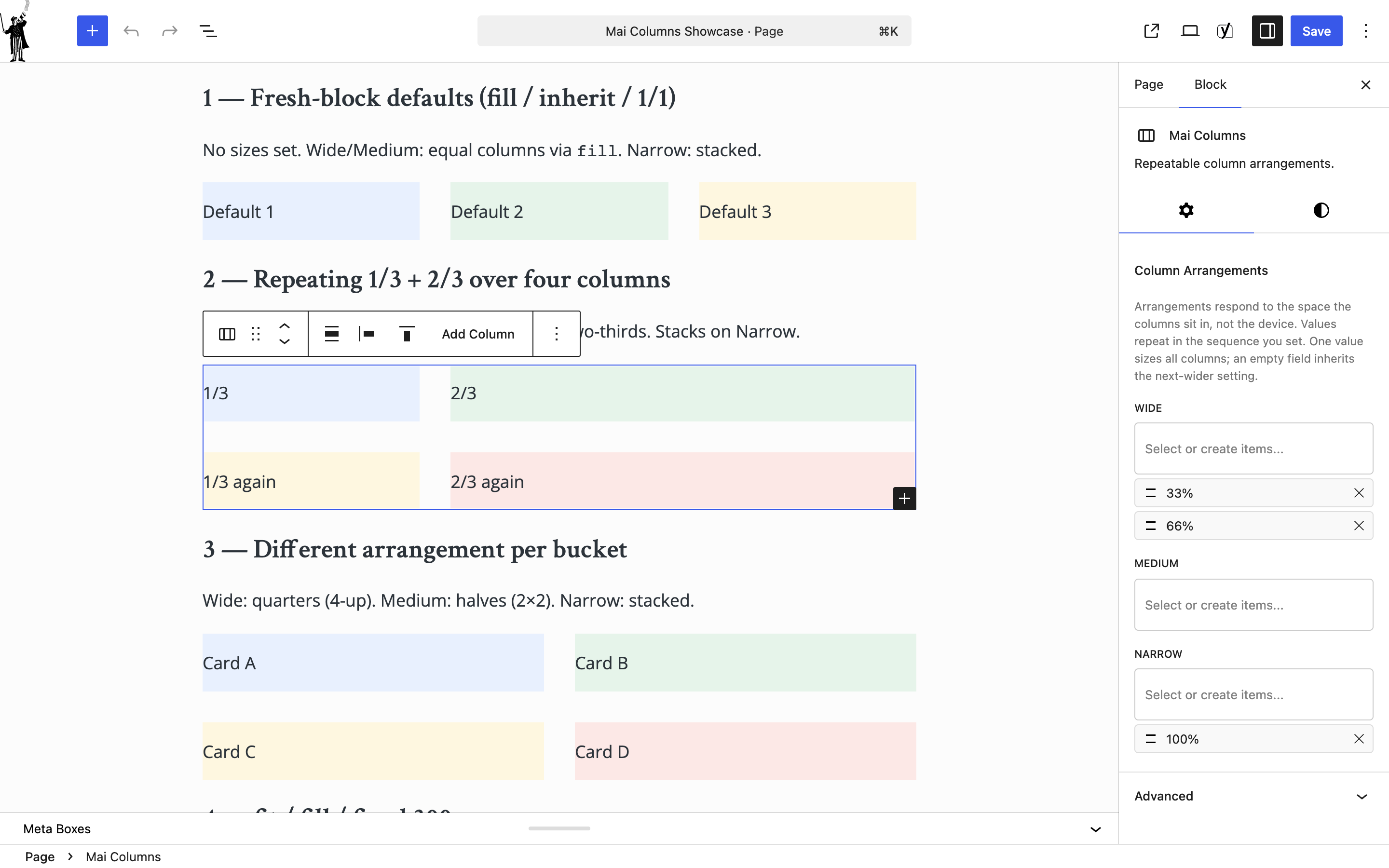Viewport: 1389px width, 868px height.
Task: Open the block Styles tab
Action: (1321, 210)
